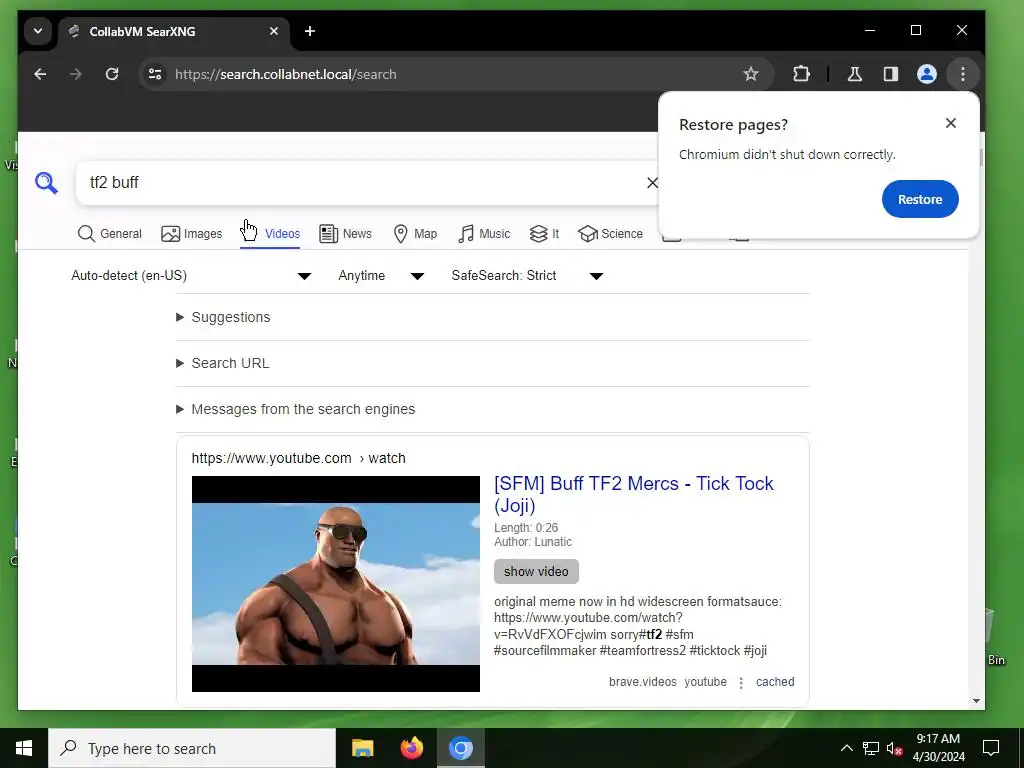Toggle the side panel icon
Screen dimensions: 1024x768
[x=891, y=74]
